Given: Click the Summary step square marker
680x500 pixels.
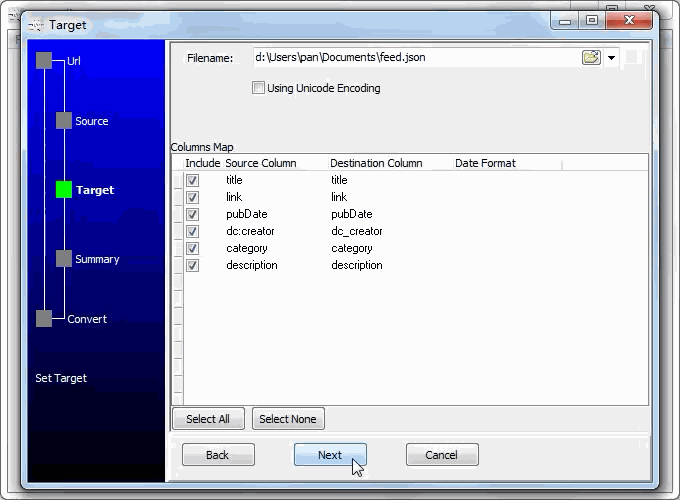Looking at the screenshot, I should pyautogui.click(x=64, y=259).
